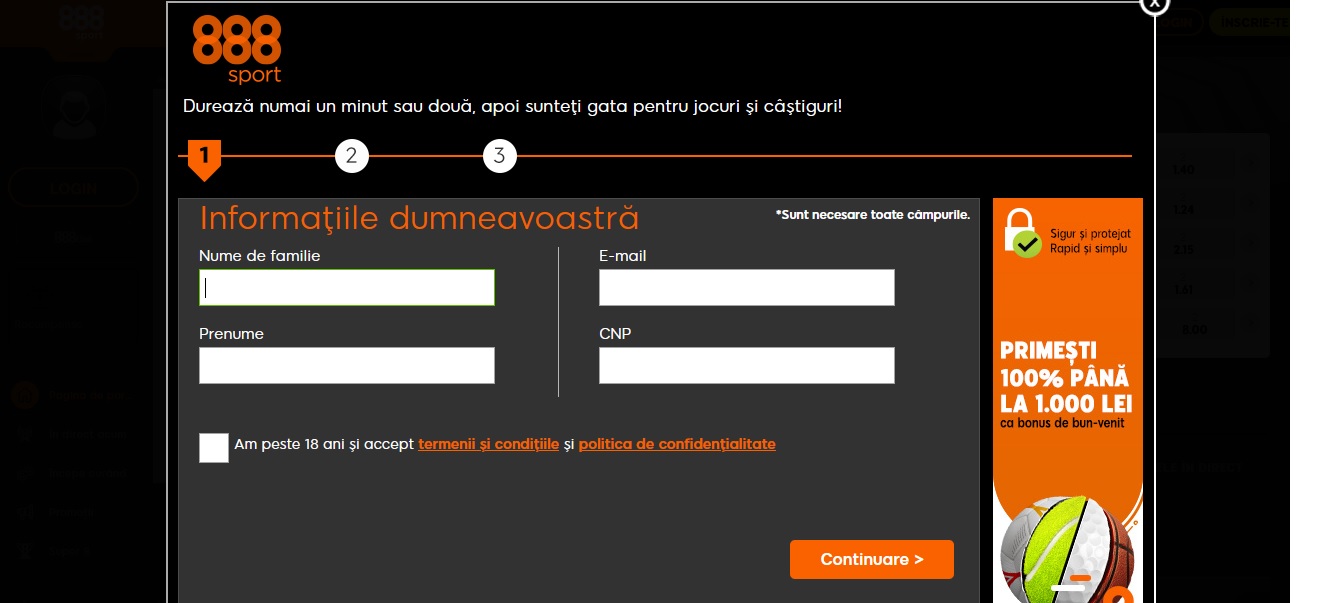
Task: Select the CNP input field
Action: 747,366
